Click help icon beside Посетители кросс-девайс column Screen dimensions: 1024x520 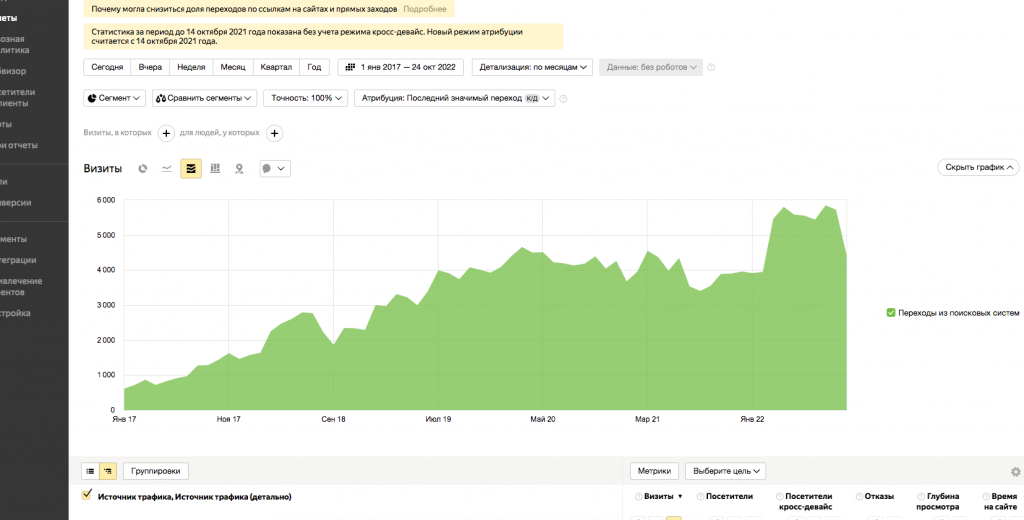pos(780,496)
